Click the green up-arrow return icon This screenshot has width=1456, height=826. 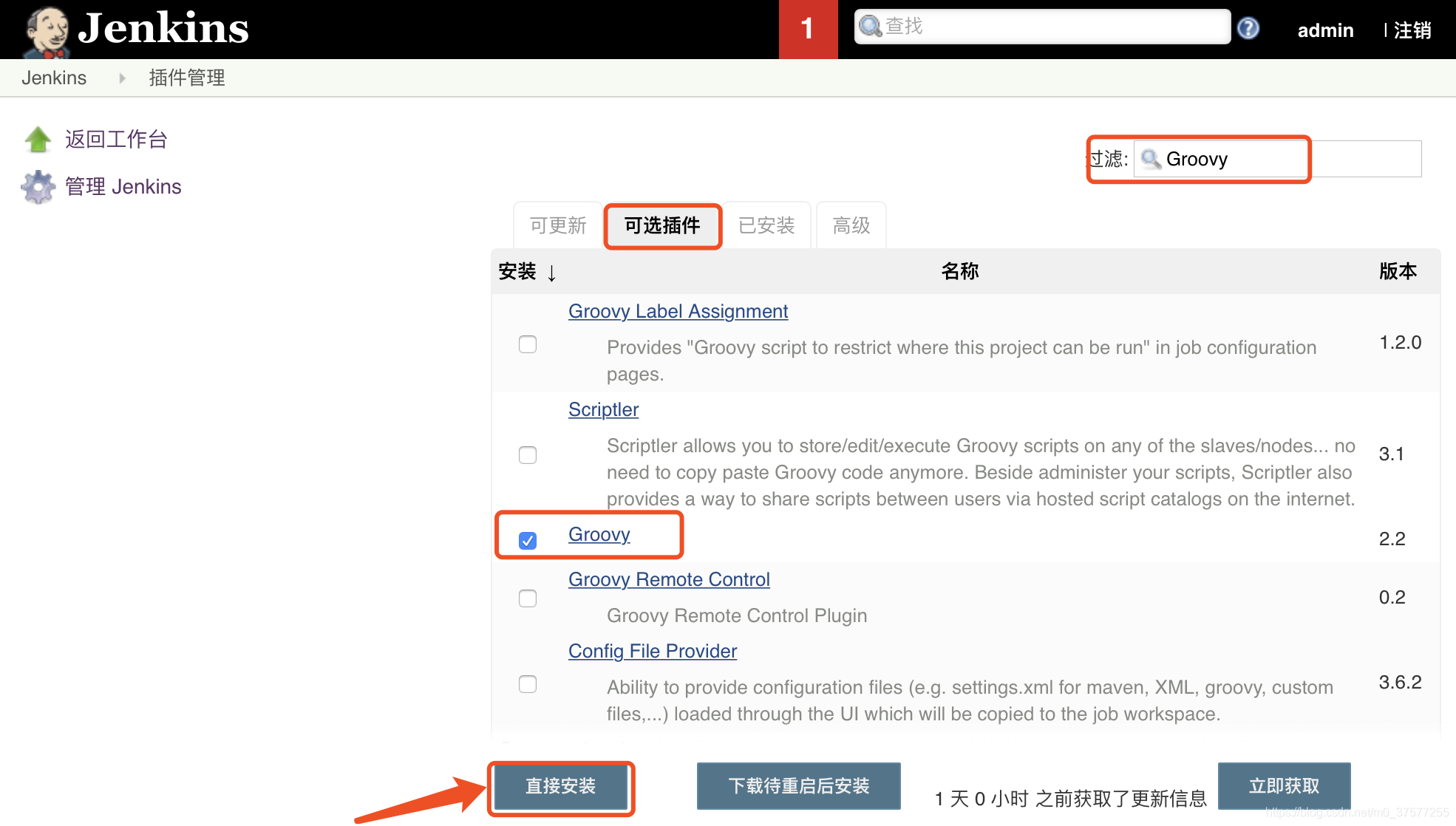click(x=38, y=139)
